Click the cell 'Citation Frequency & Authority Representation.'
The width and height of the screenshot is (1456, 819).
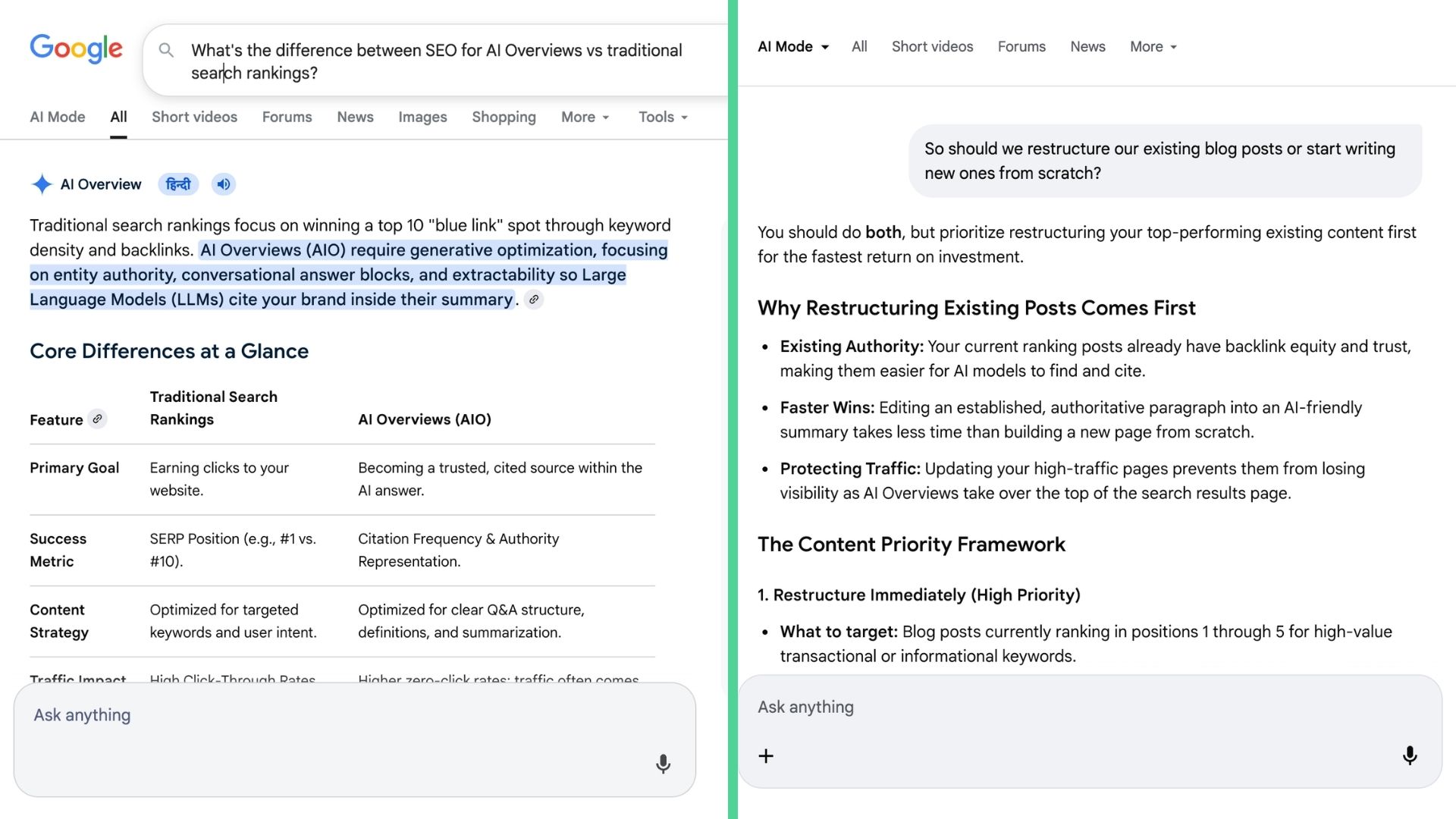458,550
